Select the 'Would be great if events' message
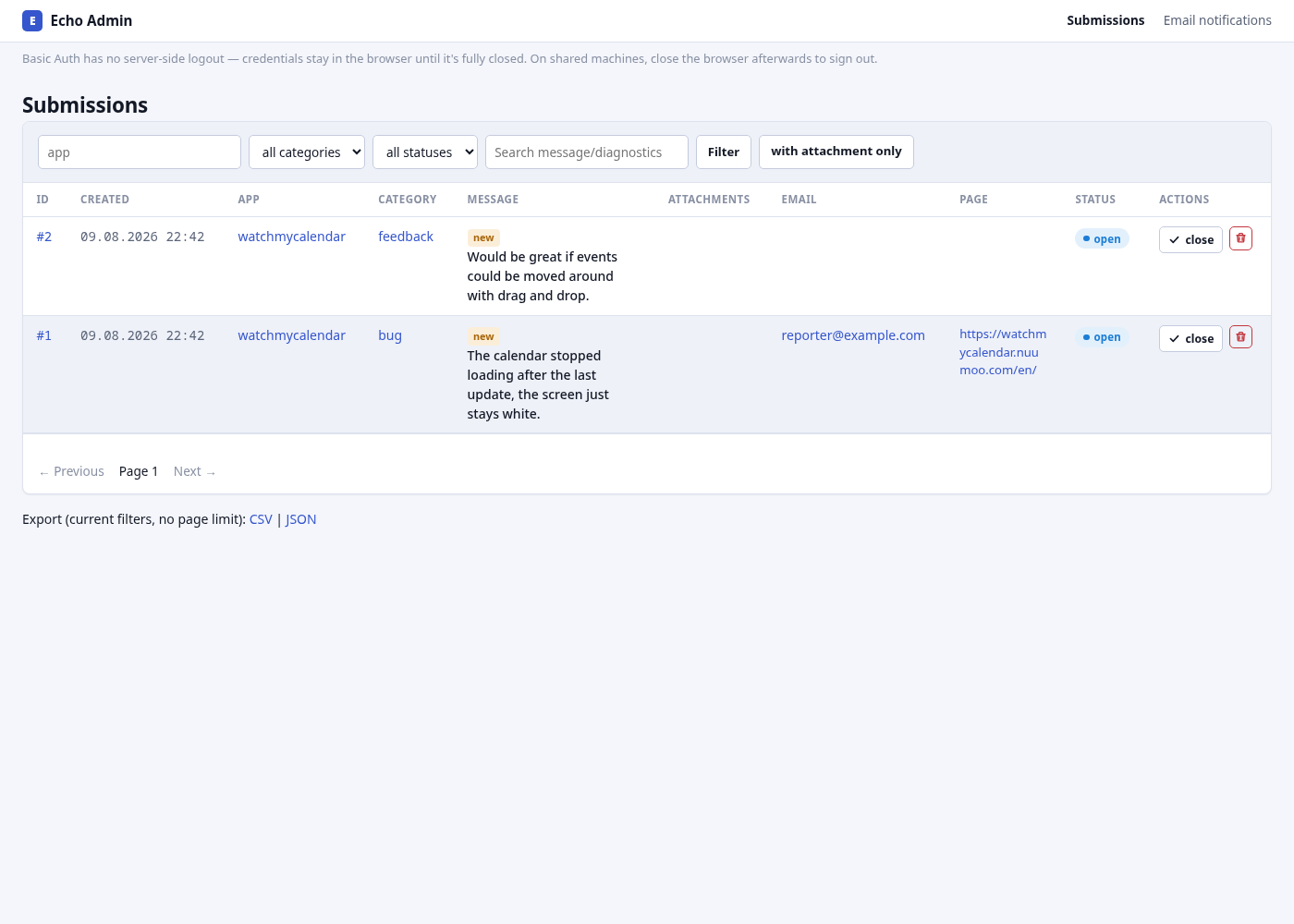 (x=543, y=276)
